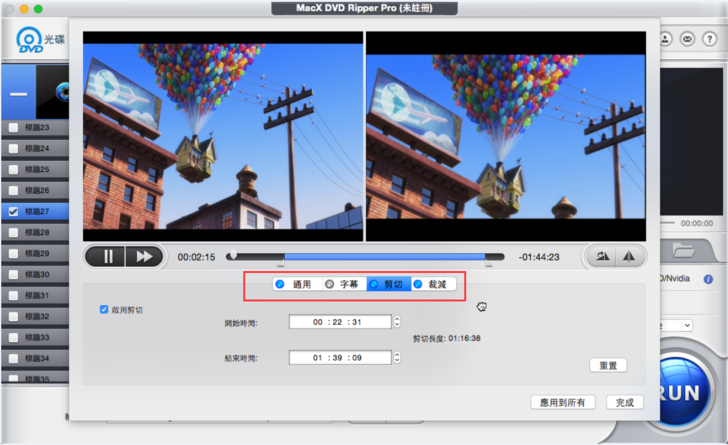This screenshot has width=728, height=445.
Task: Check the 標題26 checkbox
Action: [x=13, y=190]
